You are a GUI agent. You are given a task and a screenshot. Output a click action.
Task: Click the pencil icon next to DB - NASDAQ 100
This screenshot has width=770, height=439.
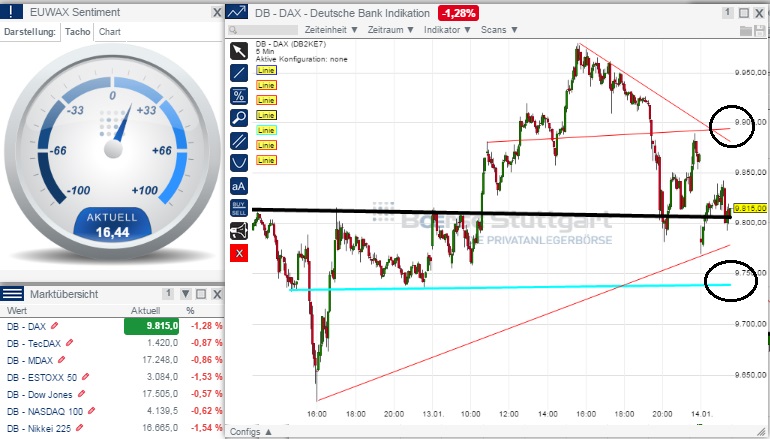click(91, 411)
